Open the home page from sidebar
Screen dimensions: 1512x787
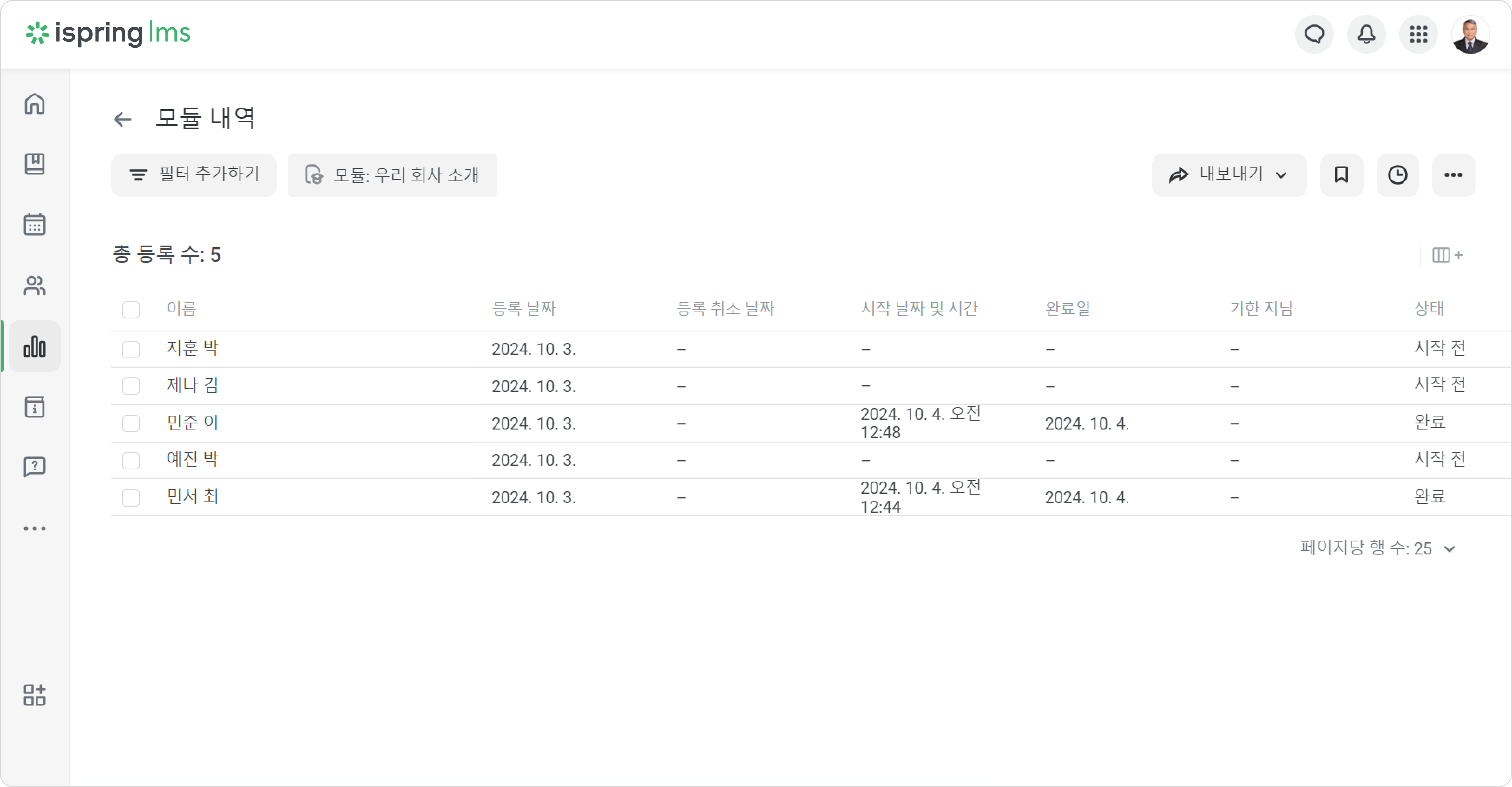35,104
